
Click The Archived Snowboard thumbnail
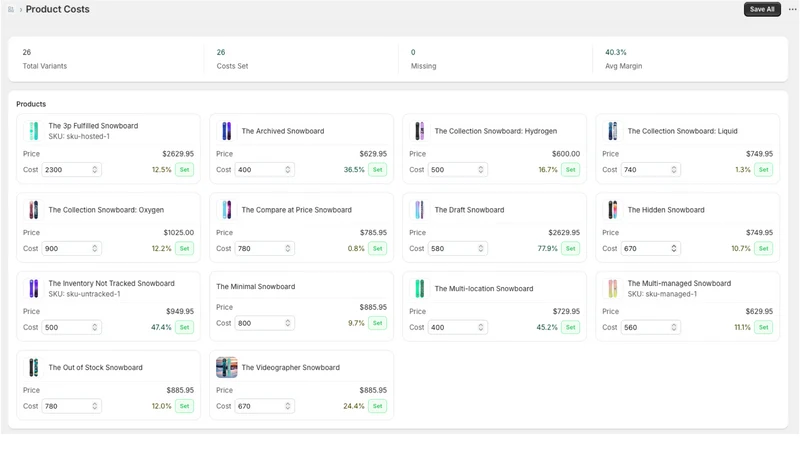(x=227, y=131)
